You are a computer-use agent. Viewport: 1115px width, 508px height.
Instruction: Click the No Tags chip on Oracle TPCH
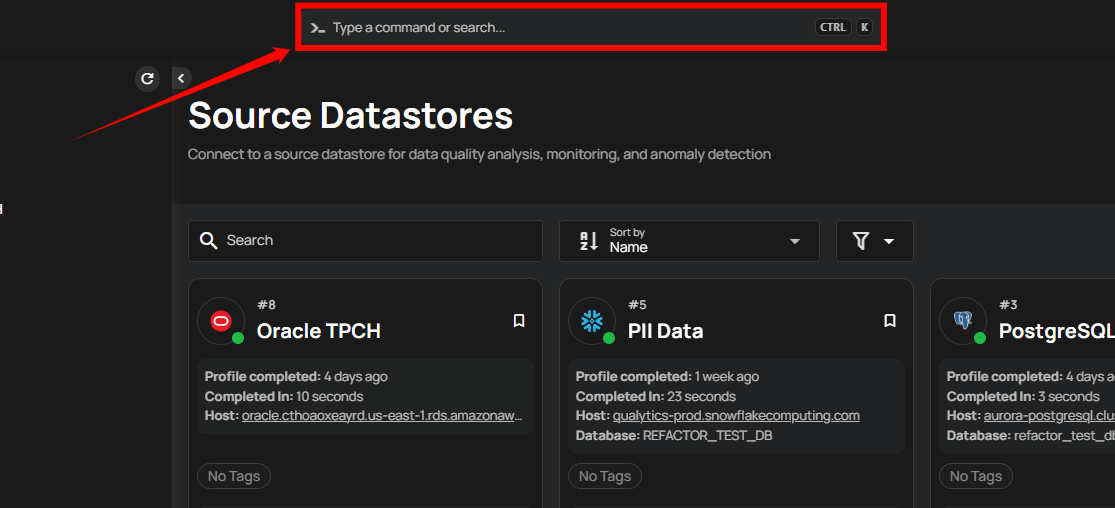point(234,476)
